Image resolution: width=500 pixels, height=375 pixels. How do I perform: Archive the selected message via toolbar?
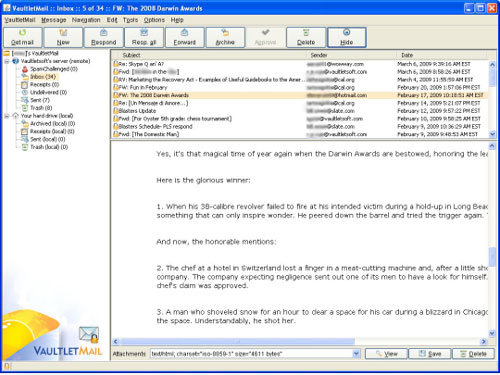(x=225, y=37)
